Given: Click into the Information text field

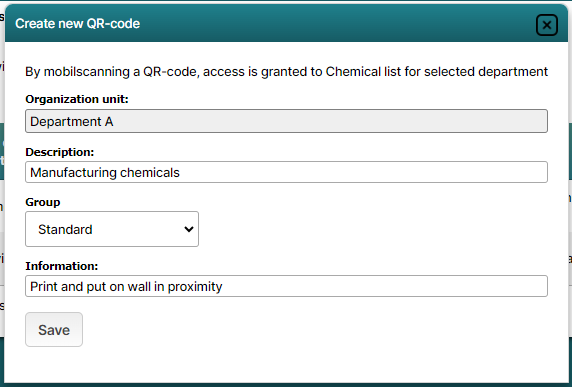Looking at the screenshot, I should (x=286, y=286).
